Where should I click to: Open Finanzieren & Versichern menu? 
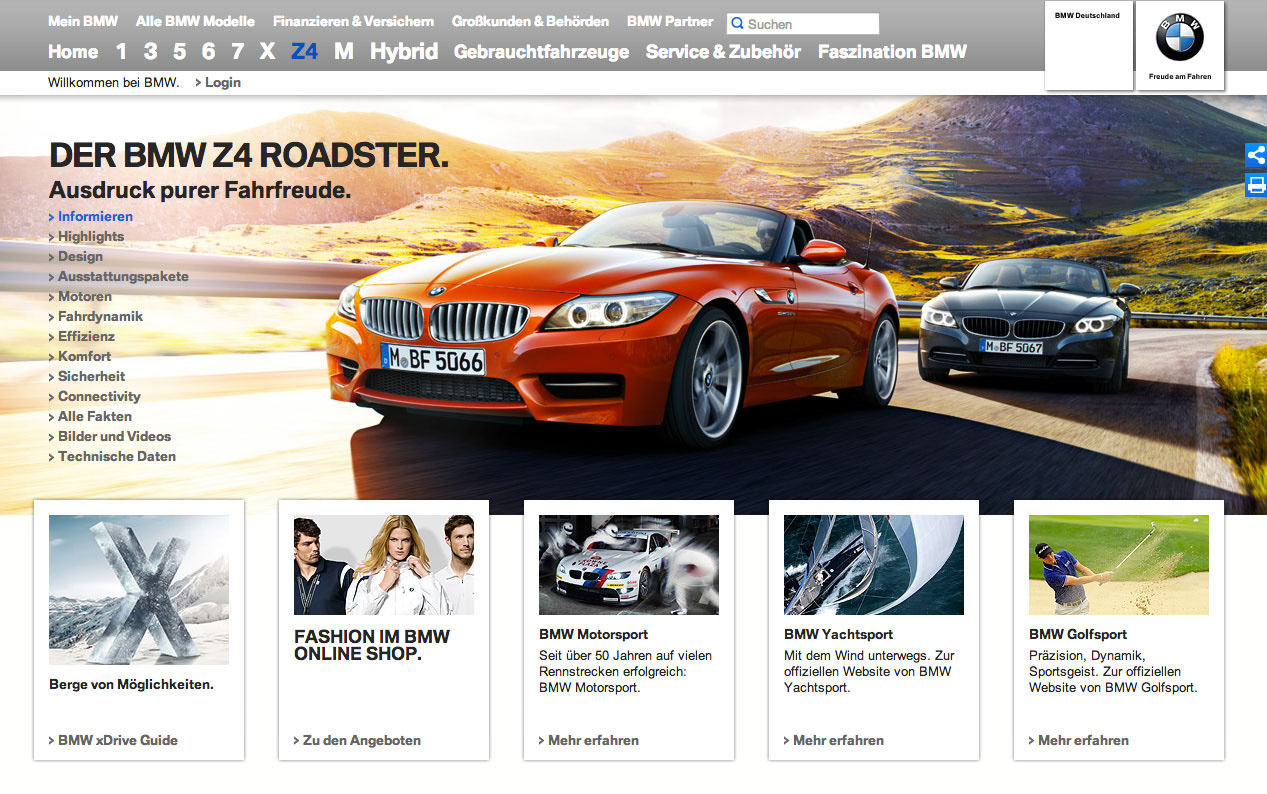[353, 21]
